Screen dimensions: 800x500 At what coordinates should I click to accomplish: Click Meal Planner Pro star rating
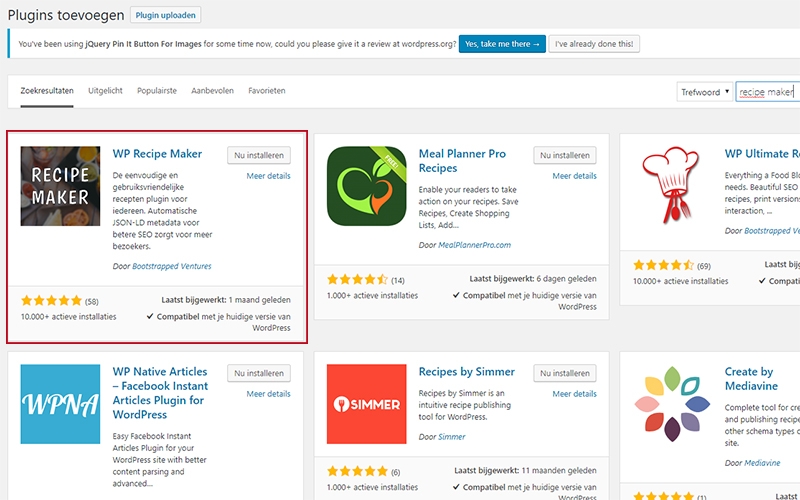(x=357, y=280)
